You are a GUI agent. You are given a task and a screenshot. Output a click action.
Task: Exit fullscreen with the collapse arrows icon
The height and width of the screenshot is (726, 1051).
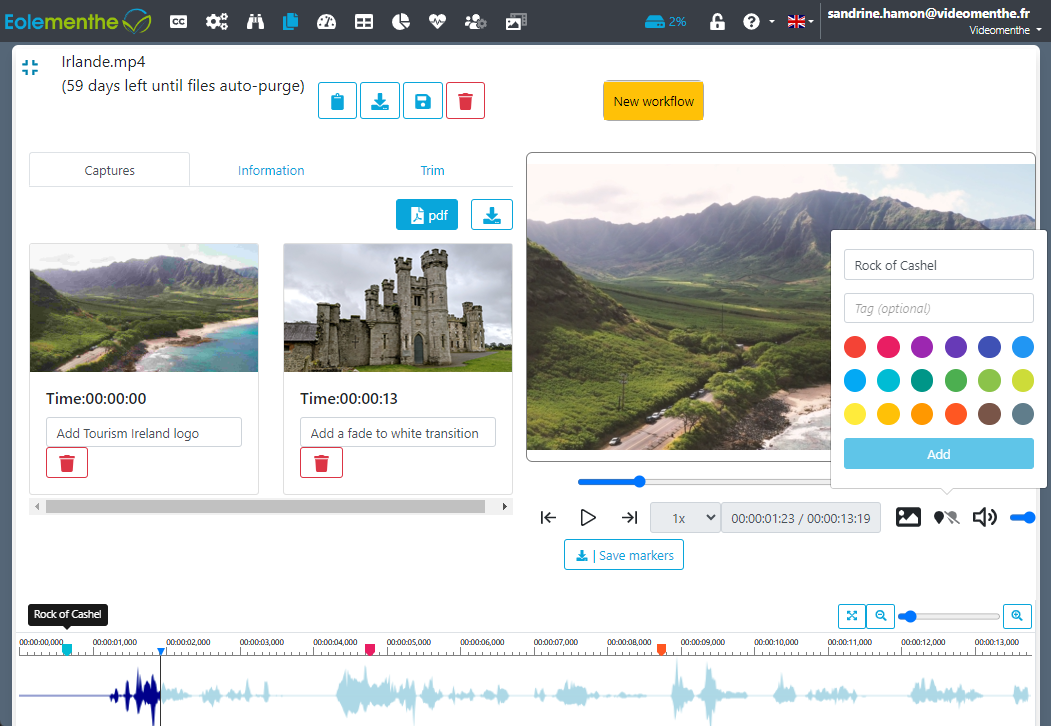coord(30,67)
